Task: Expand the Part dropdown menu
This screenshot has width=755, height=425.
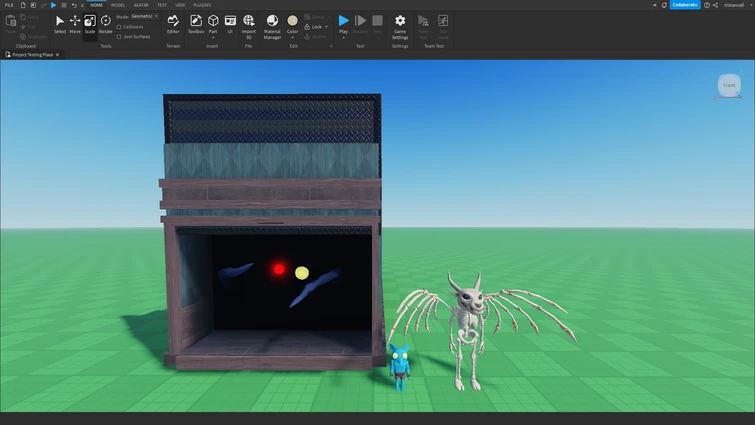Action: [x=213, y=38]
